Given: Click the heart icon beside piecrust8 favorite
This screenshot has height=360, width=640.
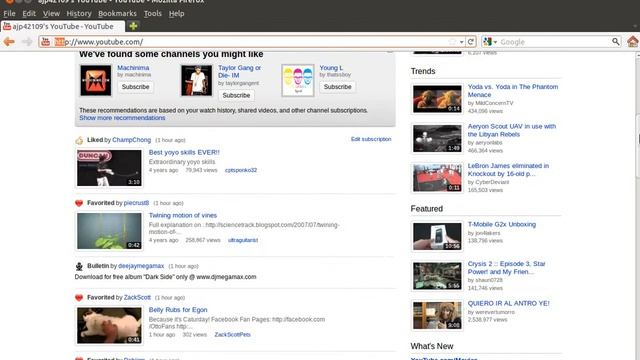Looking at the screenshot, I should (79, 203).
